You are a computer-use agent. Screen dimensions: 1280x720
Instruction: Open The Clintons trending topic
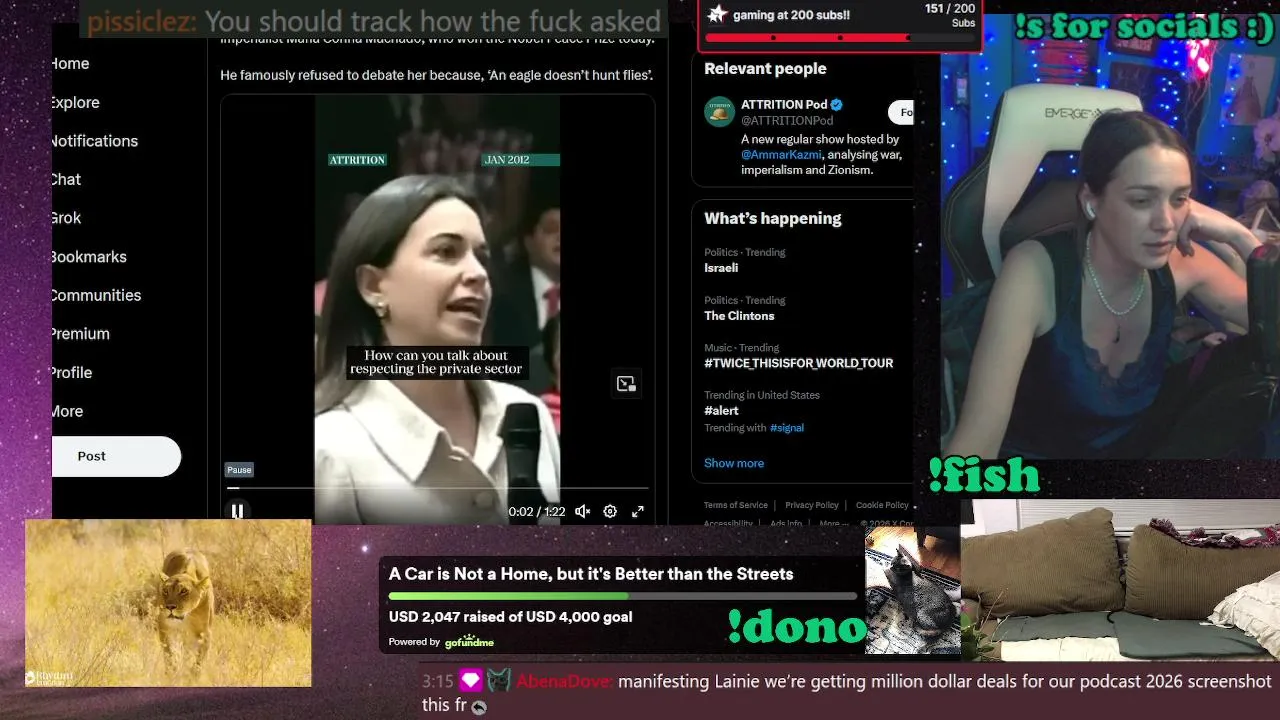point(739,316)
